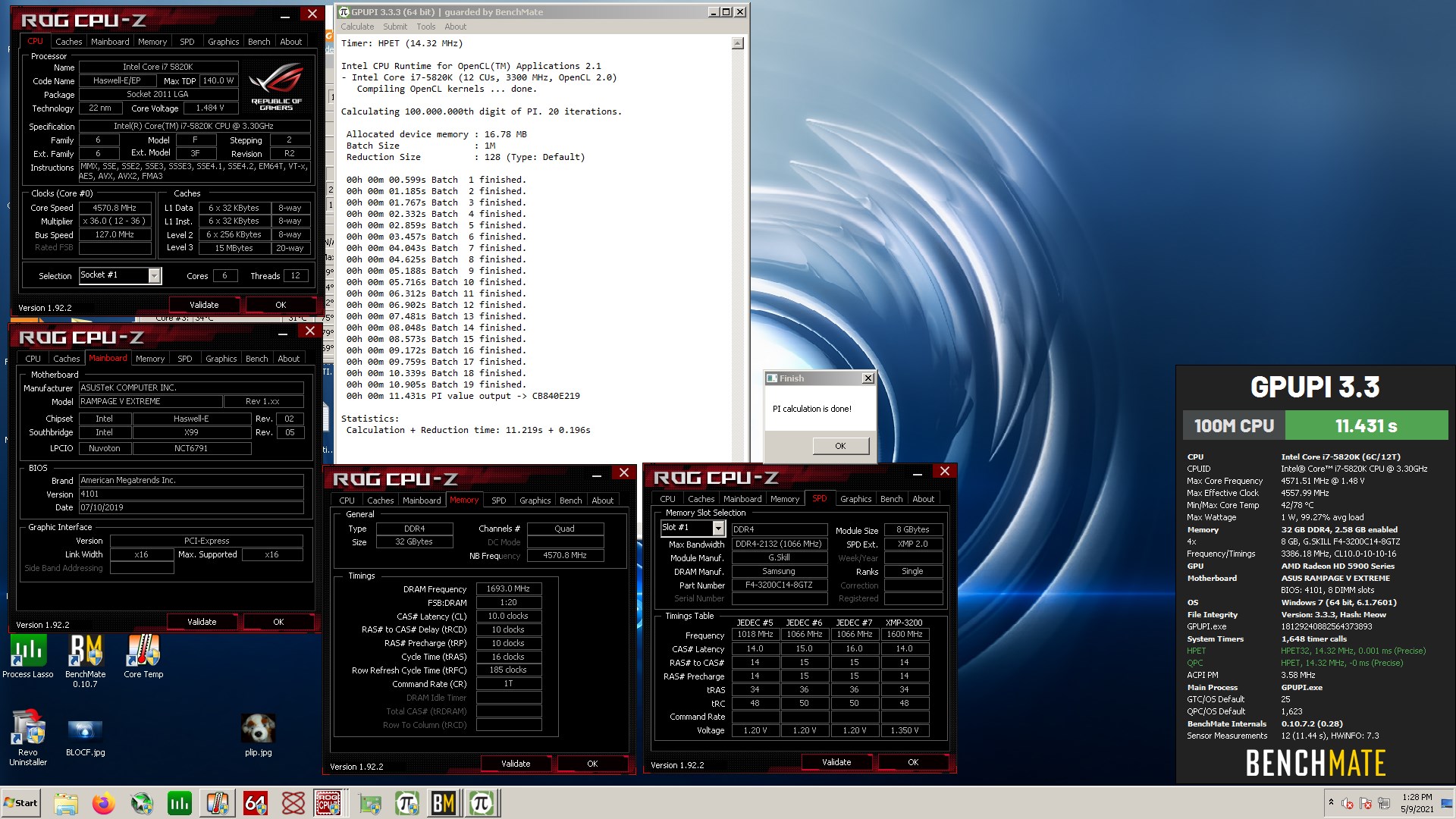Switch to the rightmost GPUPI taskbar button
The height and width of the screenshot is (819, 1456).
pos(482,803)
